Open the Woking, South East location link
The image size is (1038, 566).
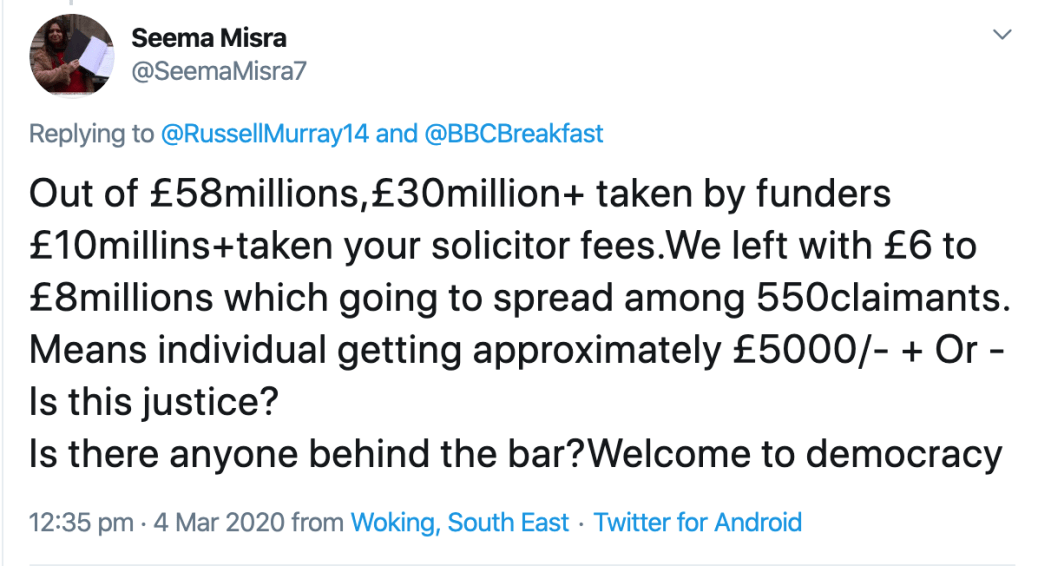tap(457, 522)
